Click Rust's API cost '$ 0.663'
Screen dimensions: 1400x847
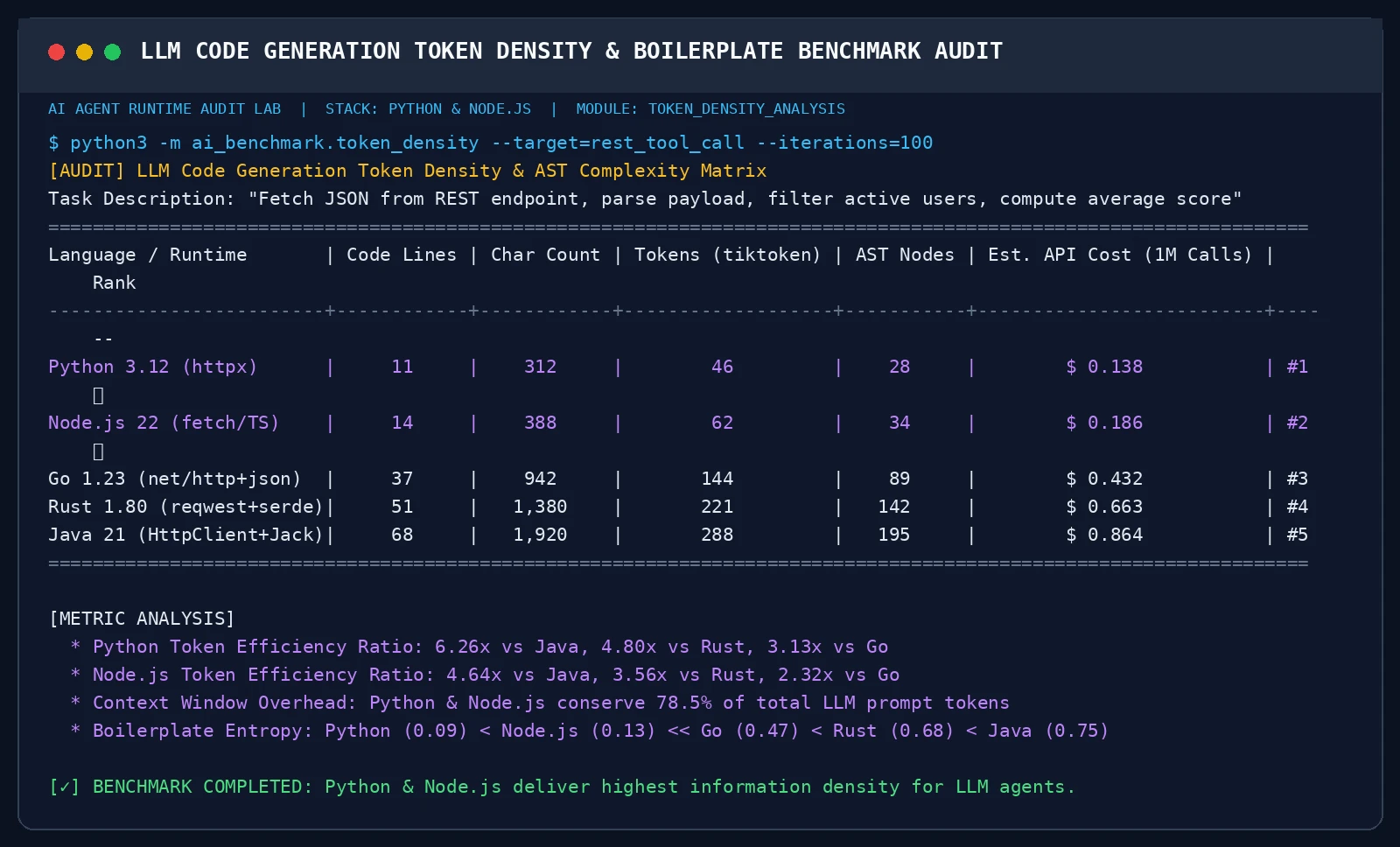[x=1104, y=507]
